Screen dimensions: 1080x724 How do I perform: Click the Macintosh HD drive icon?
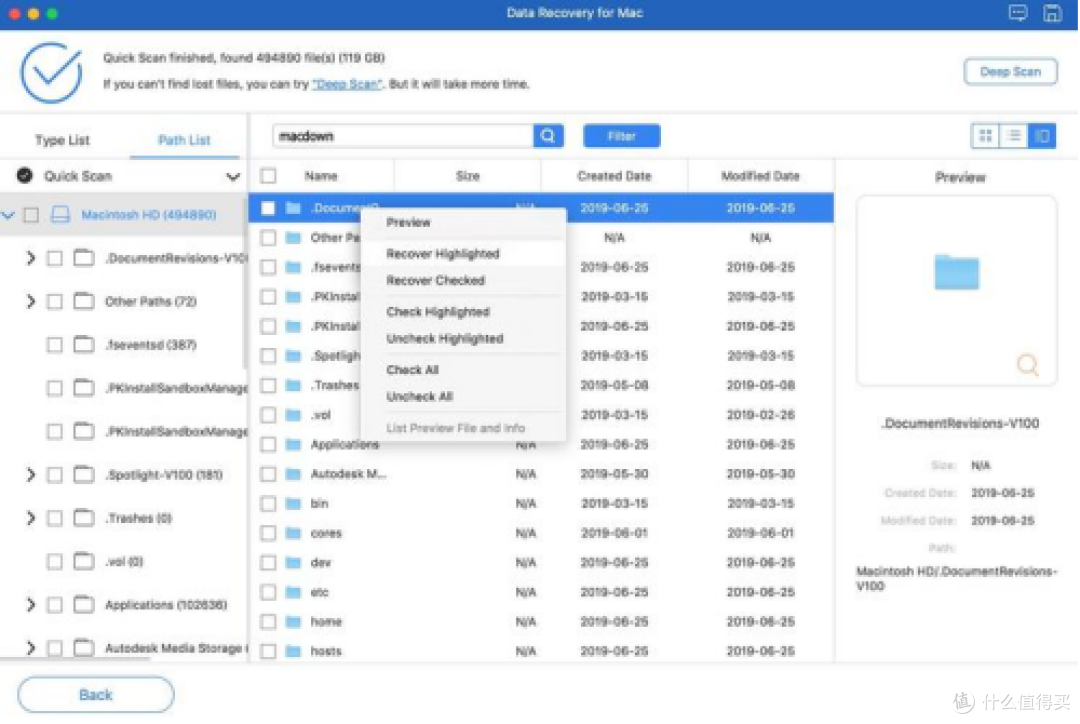tap(61, 214)
